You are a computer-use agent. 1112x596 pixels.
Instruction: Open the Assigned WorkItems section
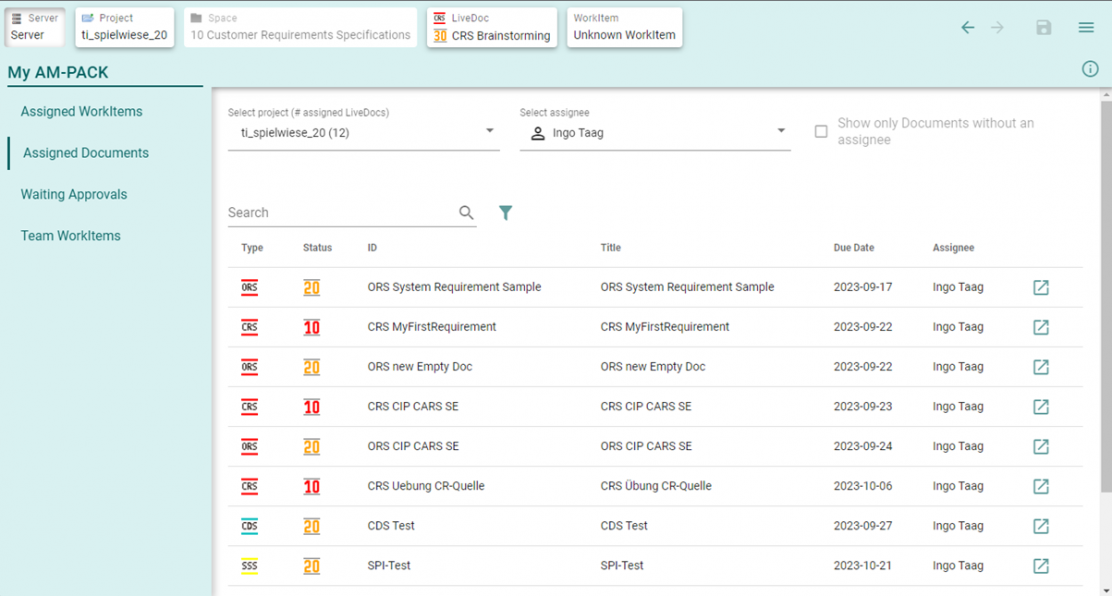click(82, 111)
